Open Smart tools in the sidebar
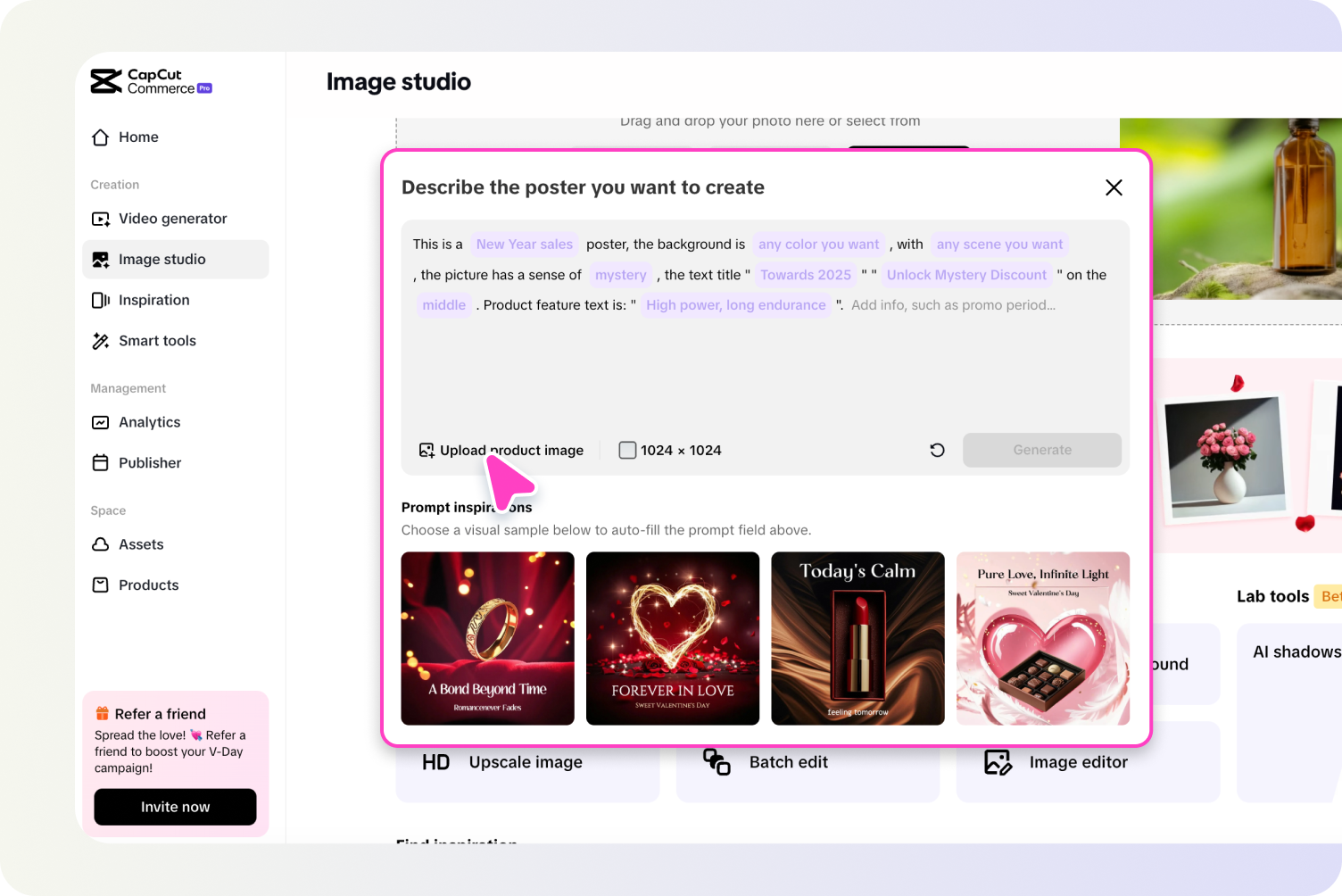Screen dimensions: 1342x896 click(x=176, y=341)
